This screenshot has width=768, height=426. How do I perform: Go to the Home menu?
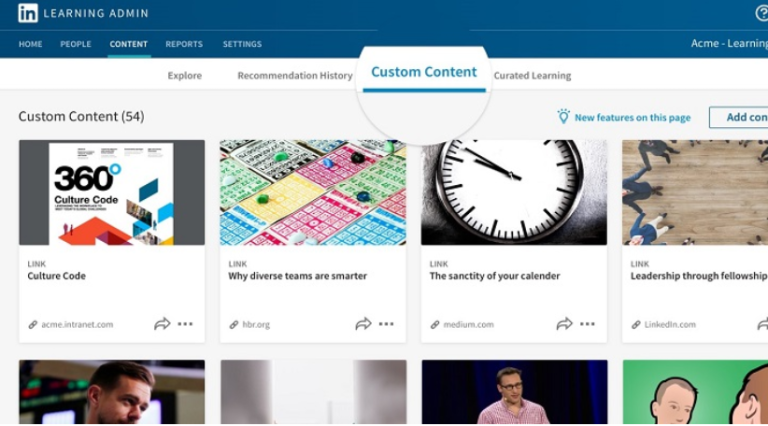30,44
